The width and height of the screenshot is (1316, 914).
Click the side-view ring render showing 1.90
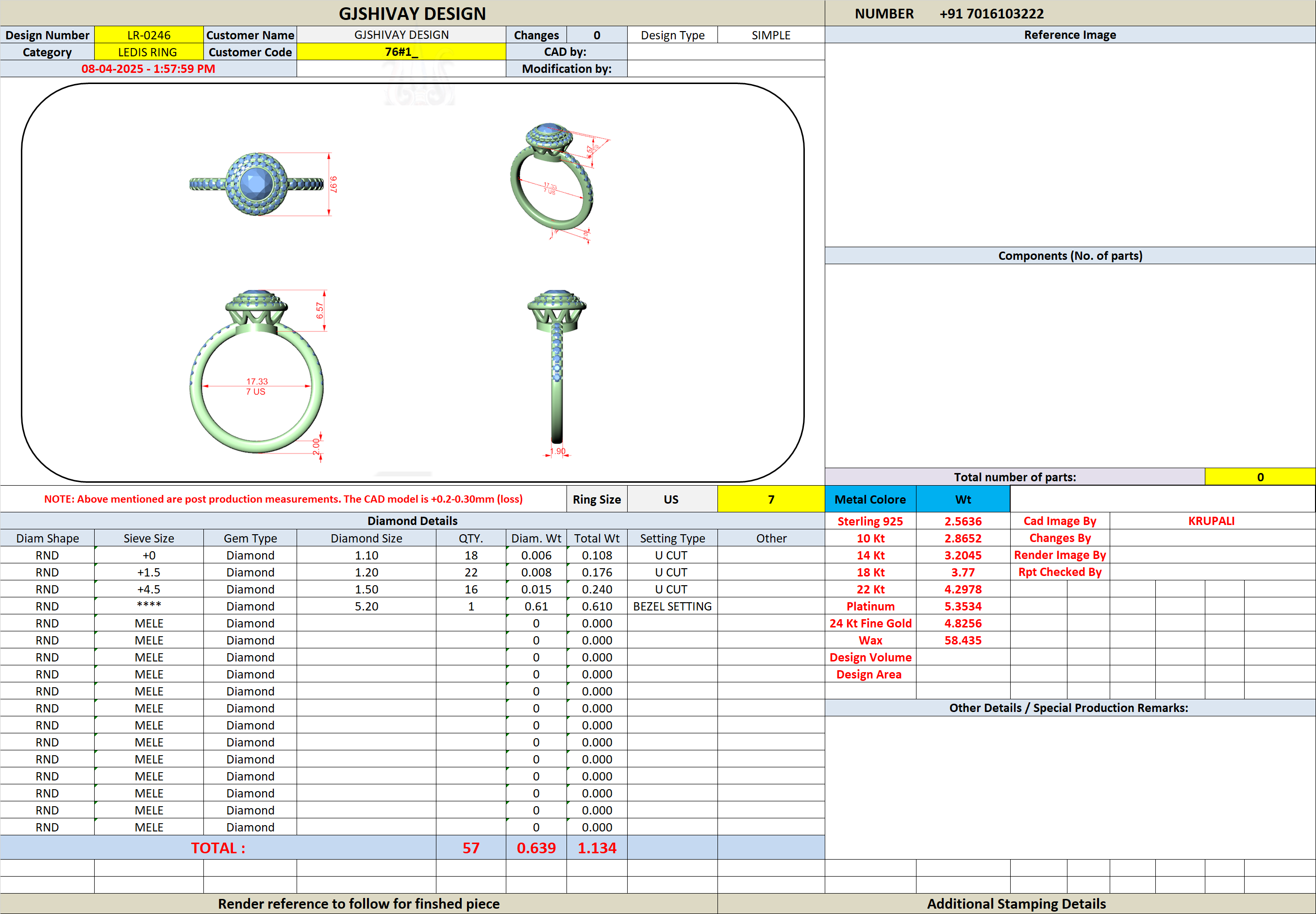(557, 373)
